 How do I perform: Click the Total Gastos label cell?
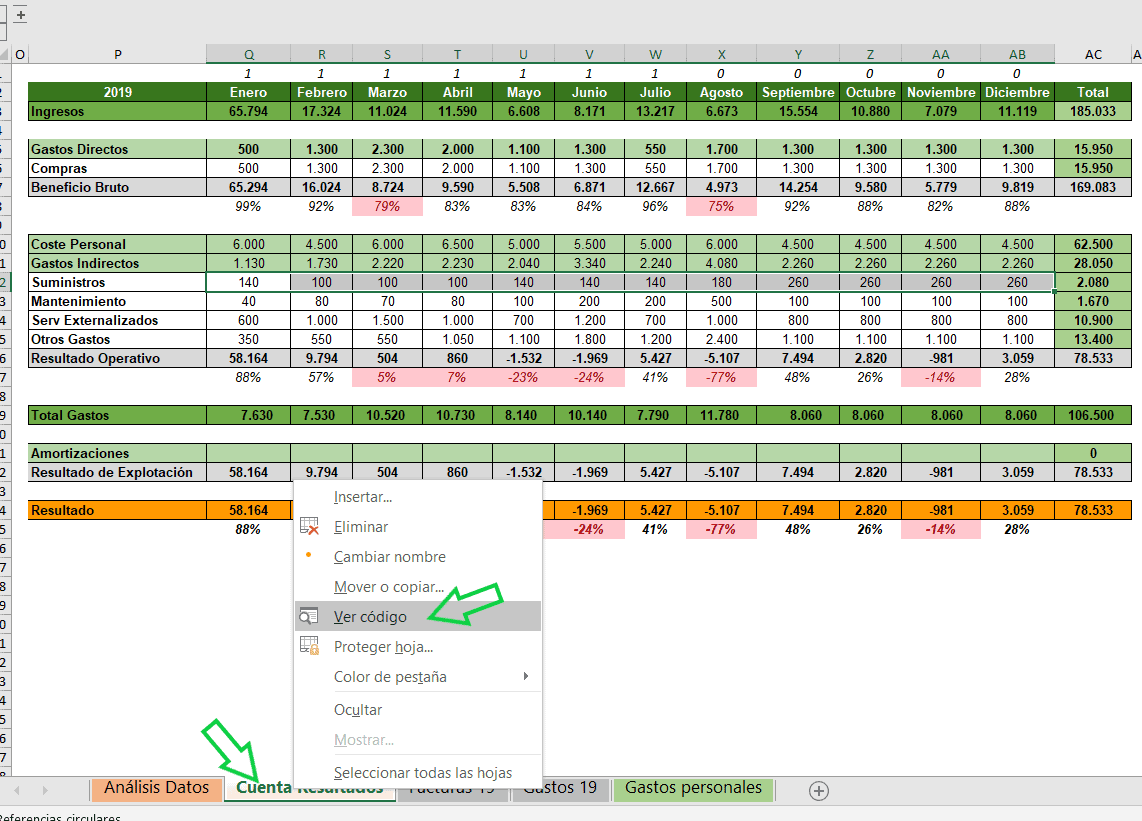(117, 415)
